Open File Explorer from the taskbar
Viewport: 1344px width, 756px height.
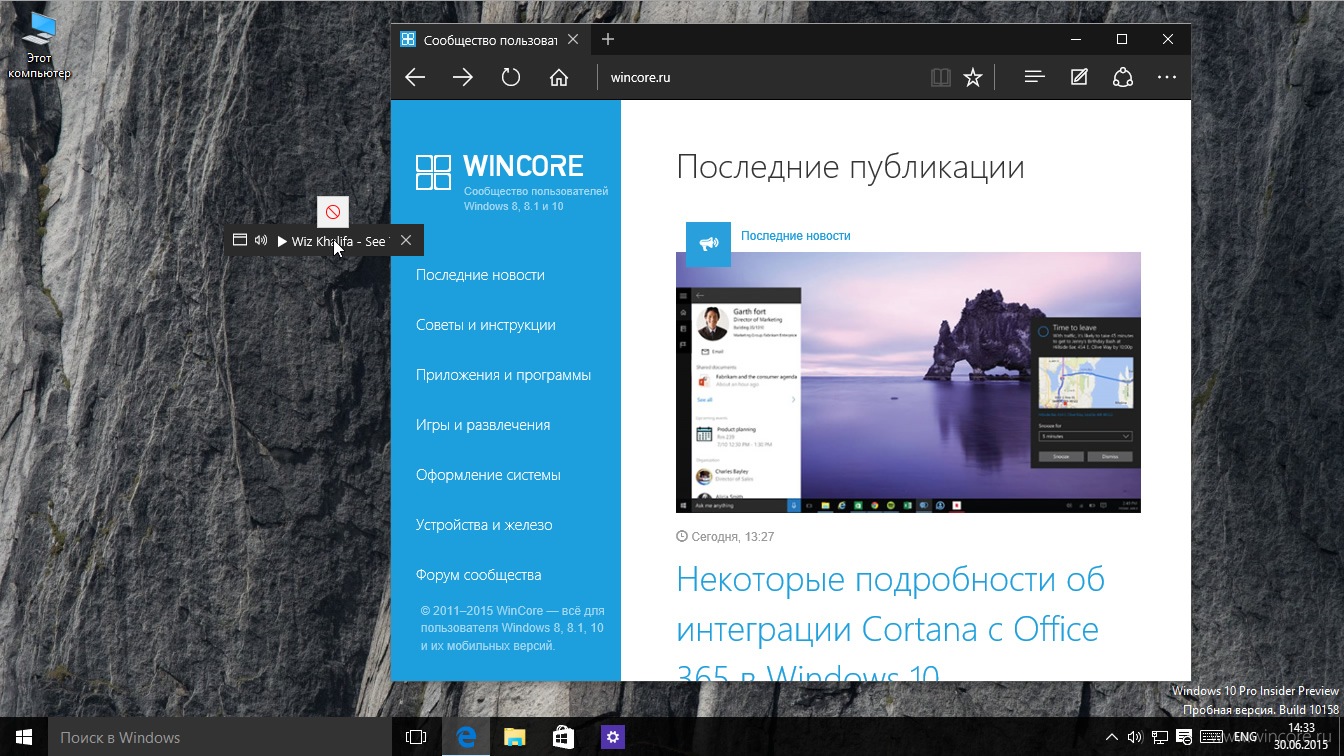514,737
